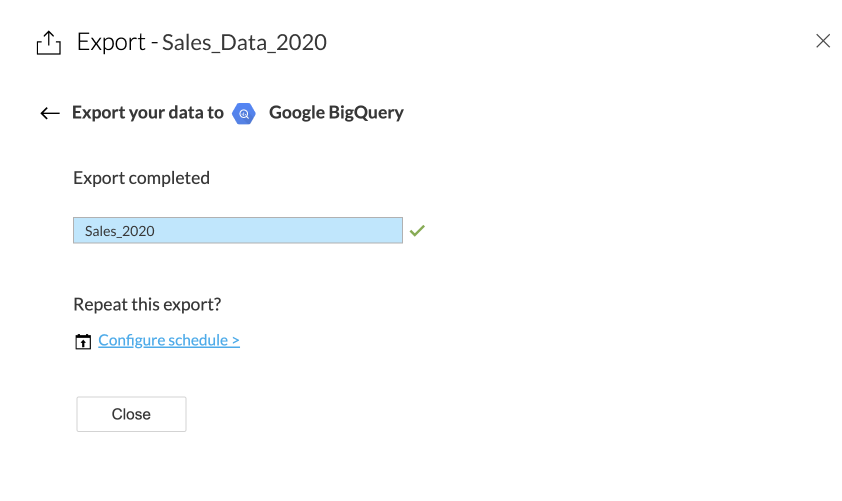
Task: Click the green checkmark beside Sales_2020
Action: pyautogui.click(x=417, y=231)
